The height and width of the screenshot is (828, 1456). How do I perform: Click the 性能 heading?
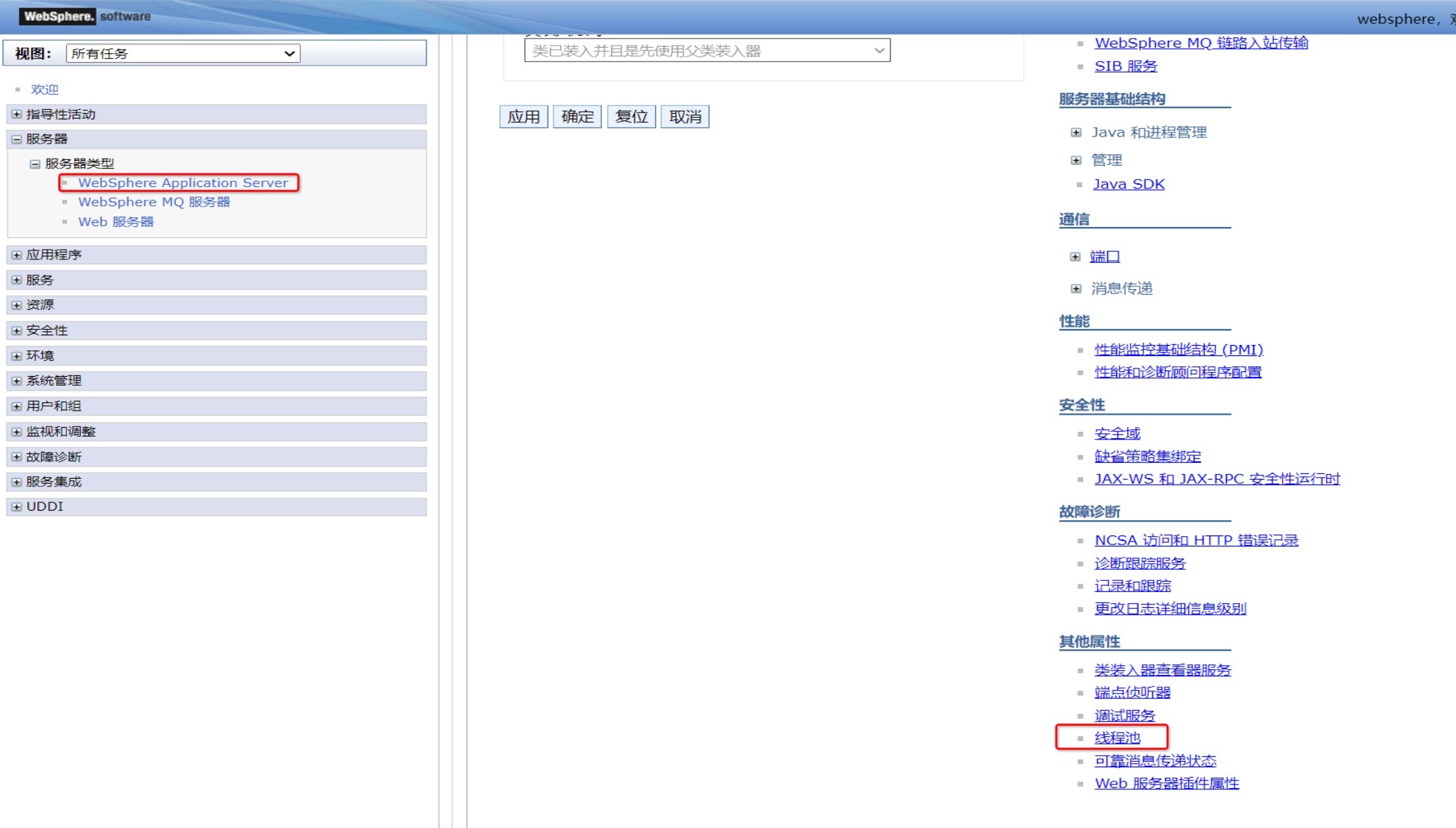click(x=1074, y=322)
